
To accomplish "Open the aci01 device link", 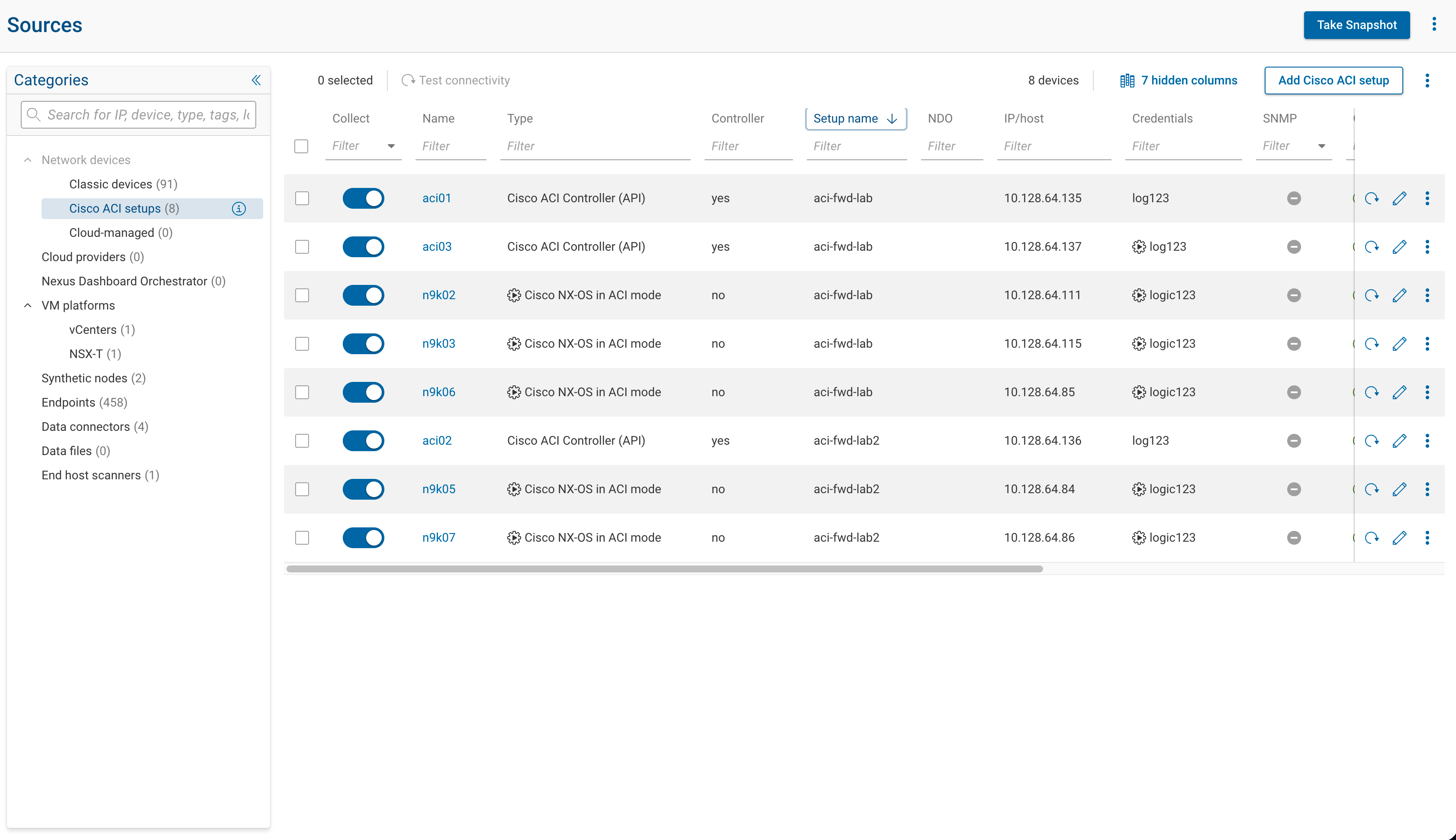I will pos(437,198).
